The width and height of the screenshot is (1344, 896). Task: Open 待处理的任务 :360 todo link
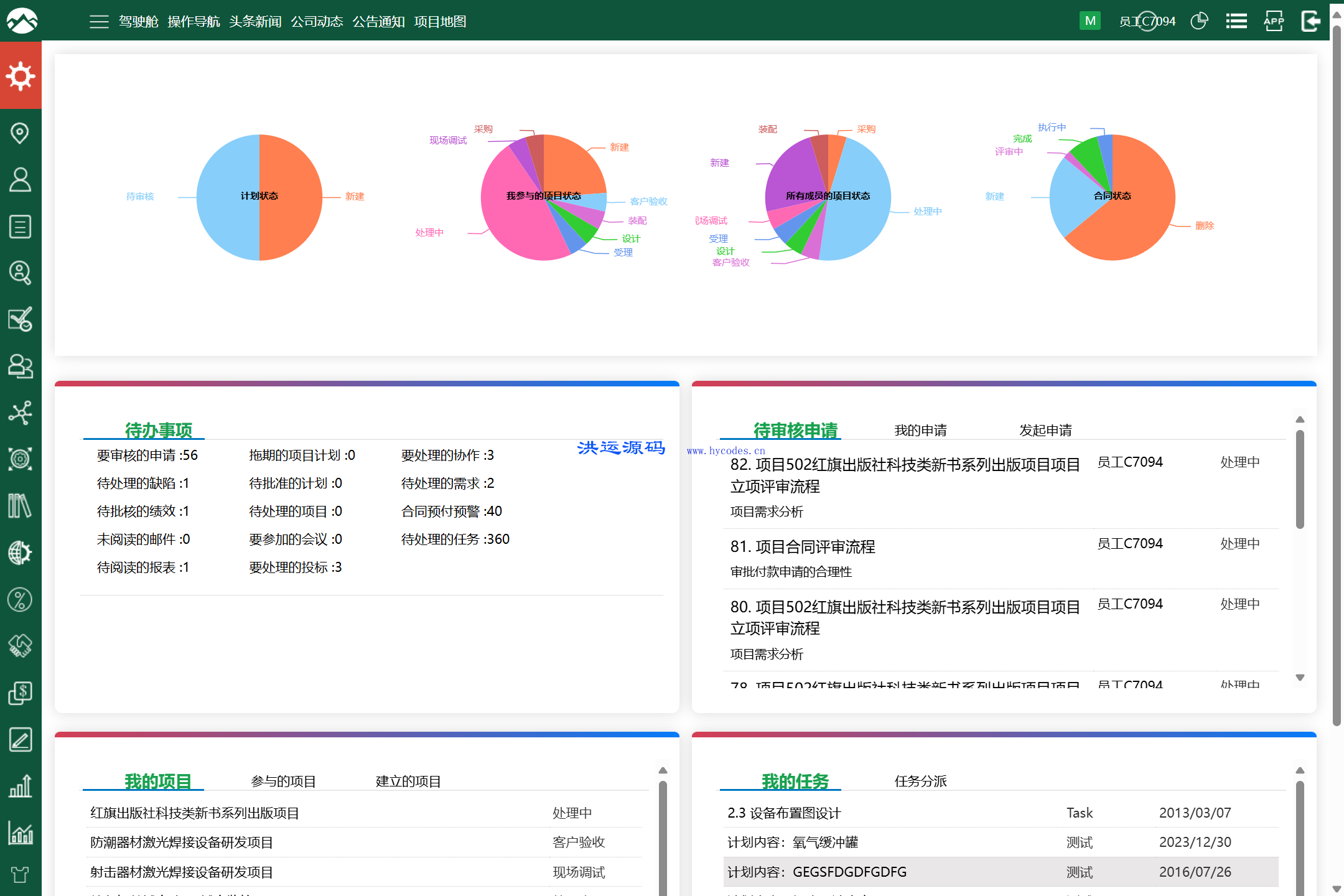[x=455, y=539]
